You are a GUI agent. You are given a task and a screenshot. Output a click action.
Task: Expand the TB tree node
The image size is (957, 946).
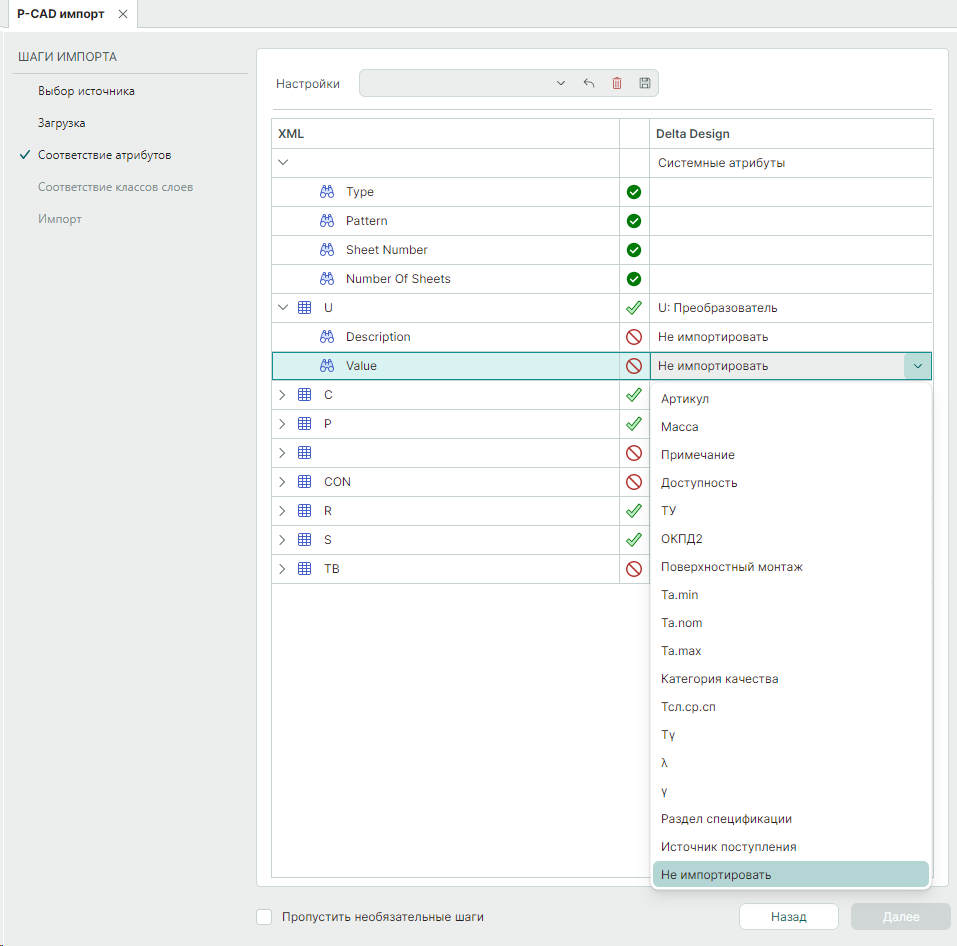coord(283,569)
